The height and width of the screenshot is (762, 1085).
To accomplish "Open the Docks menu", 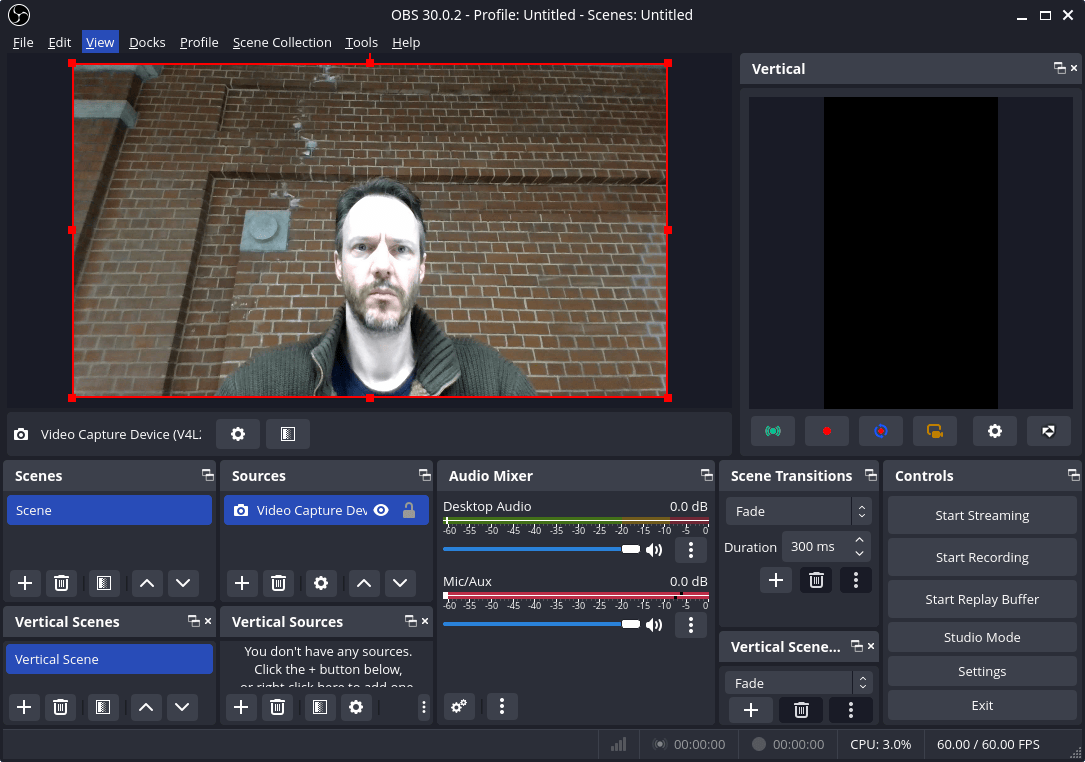I will pyautogui.click(x=147, y=42).
